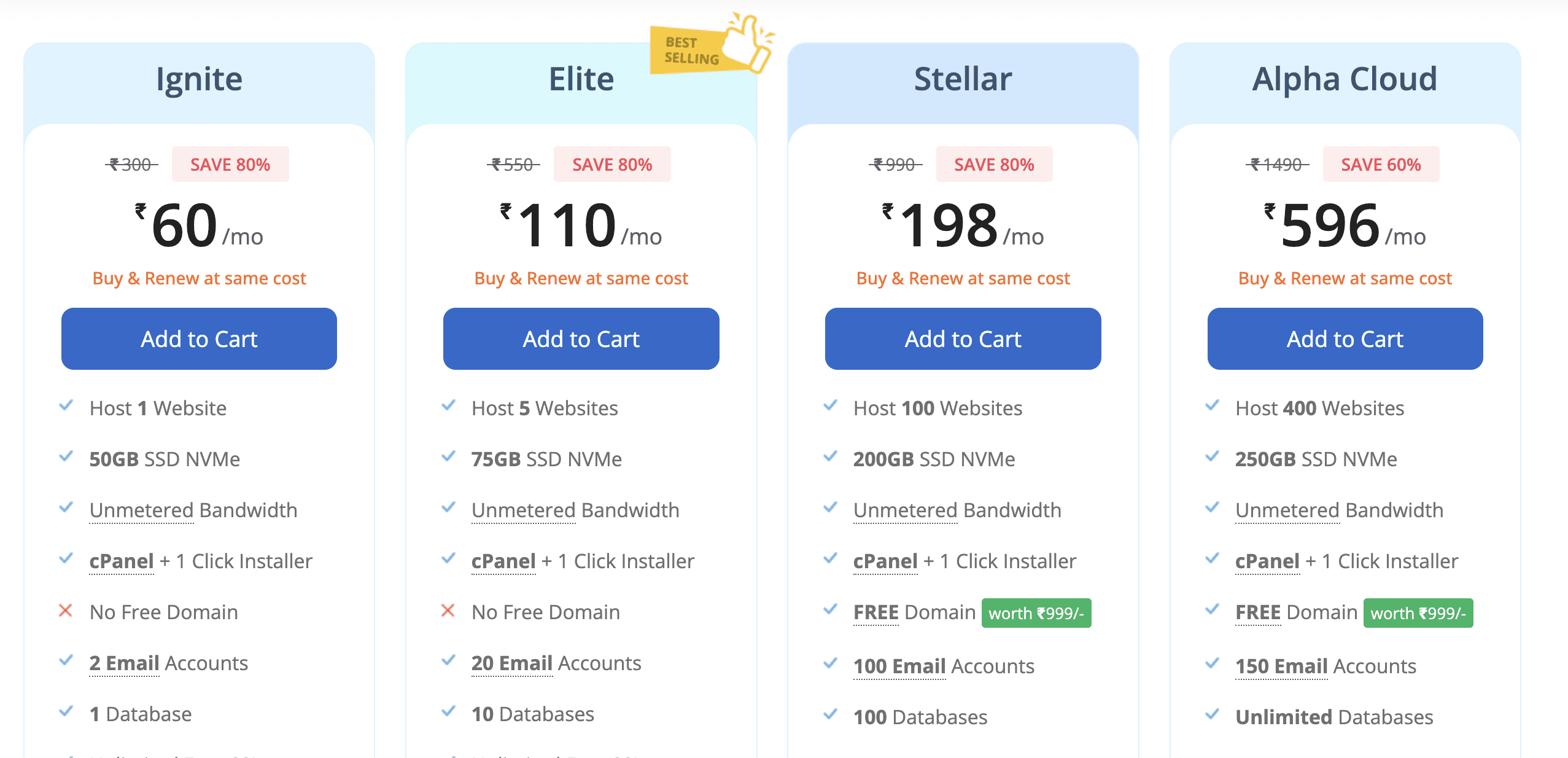
Task: Click the red cross beside Elite's No Free Domain
Action: tap(448, 611)
